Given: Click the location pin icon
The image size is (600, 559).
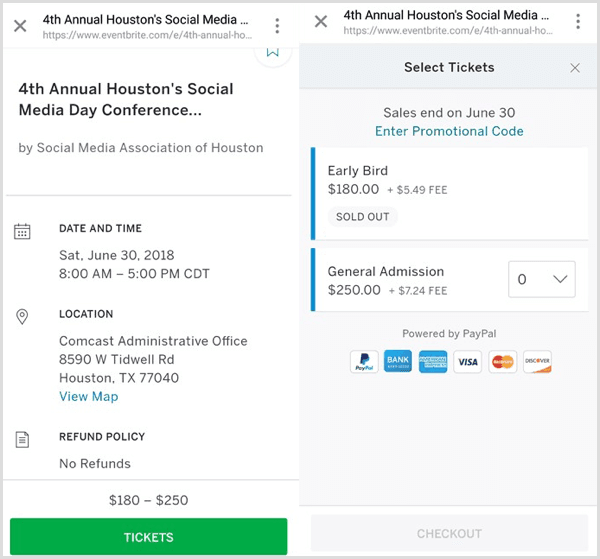Looking at the screenshot, I should (22, 316).
